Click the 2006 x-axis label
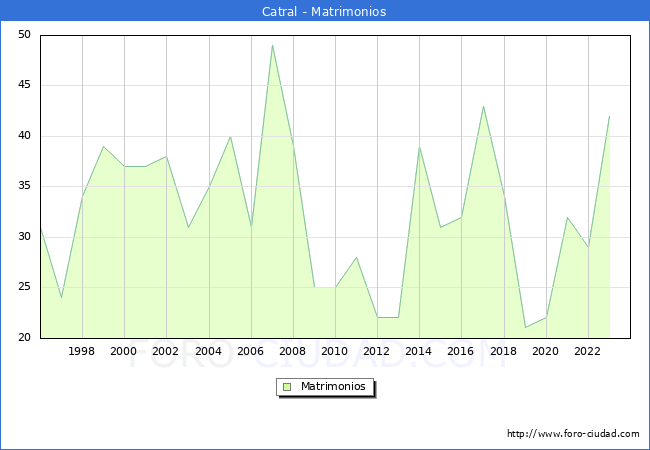 click(250, 351)
